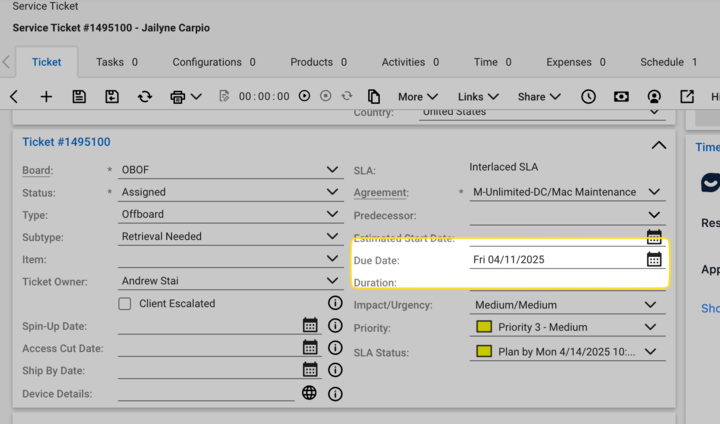Click the clock history icon
Image resolution: width=720 pixels, height=424 pixels.
(588, 96)
